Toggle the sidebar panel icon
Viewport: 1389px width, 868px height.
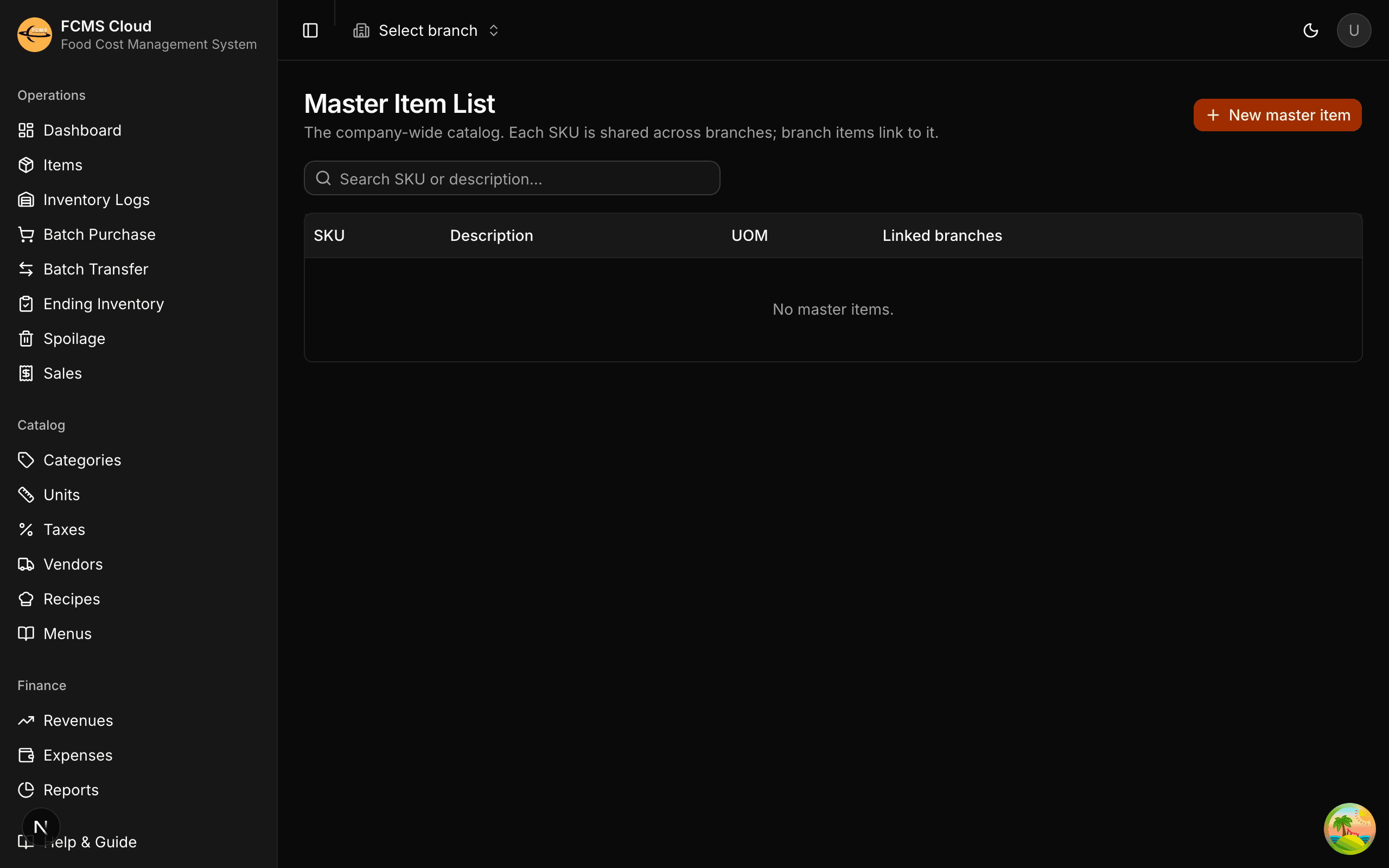[310, 30]
